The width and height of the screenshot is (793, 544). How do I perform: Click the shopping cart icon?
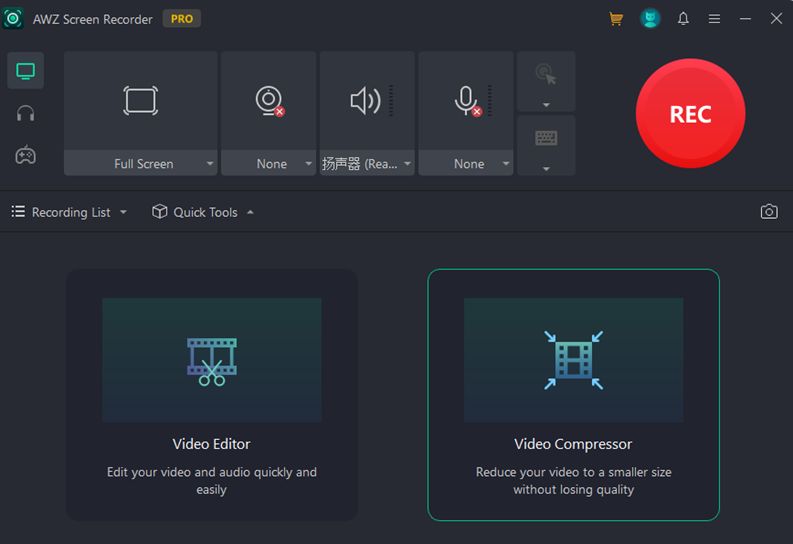(x=616, y=19)
